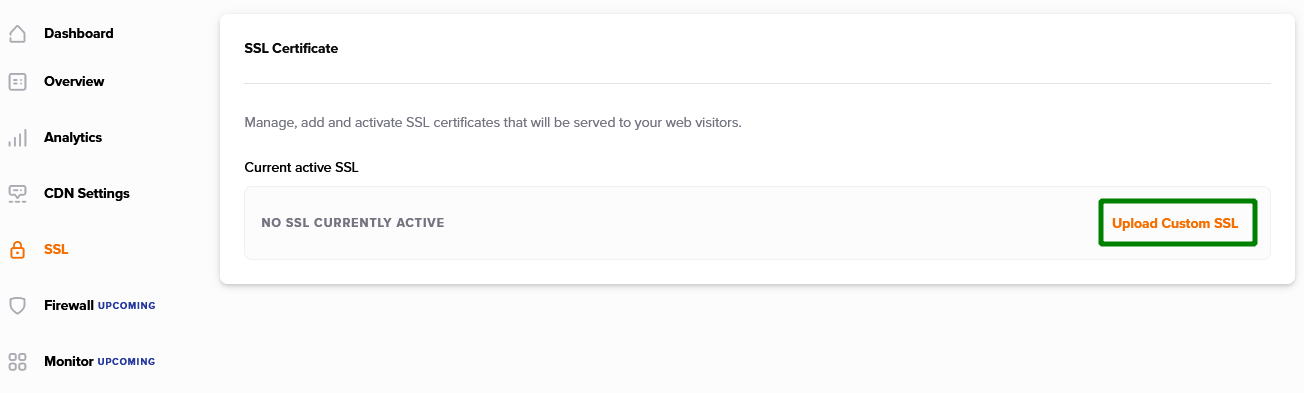1304x393 pixels.
Task: Click the Upload Custom SSL button
Action: coord(1177,223)
